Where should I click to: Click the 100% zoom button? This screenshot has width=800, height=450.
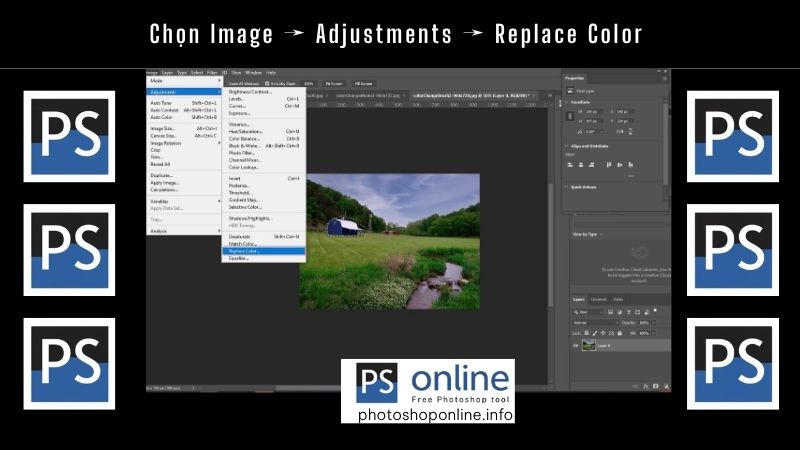(x=308, y=84)
